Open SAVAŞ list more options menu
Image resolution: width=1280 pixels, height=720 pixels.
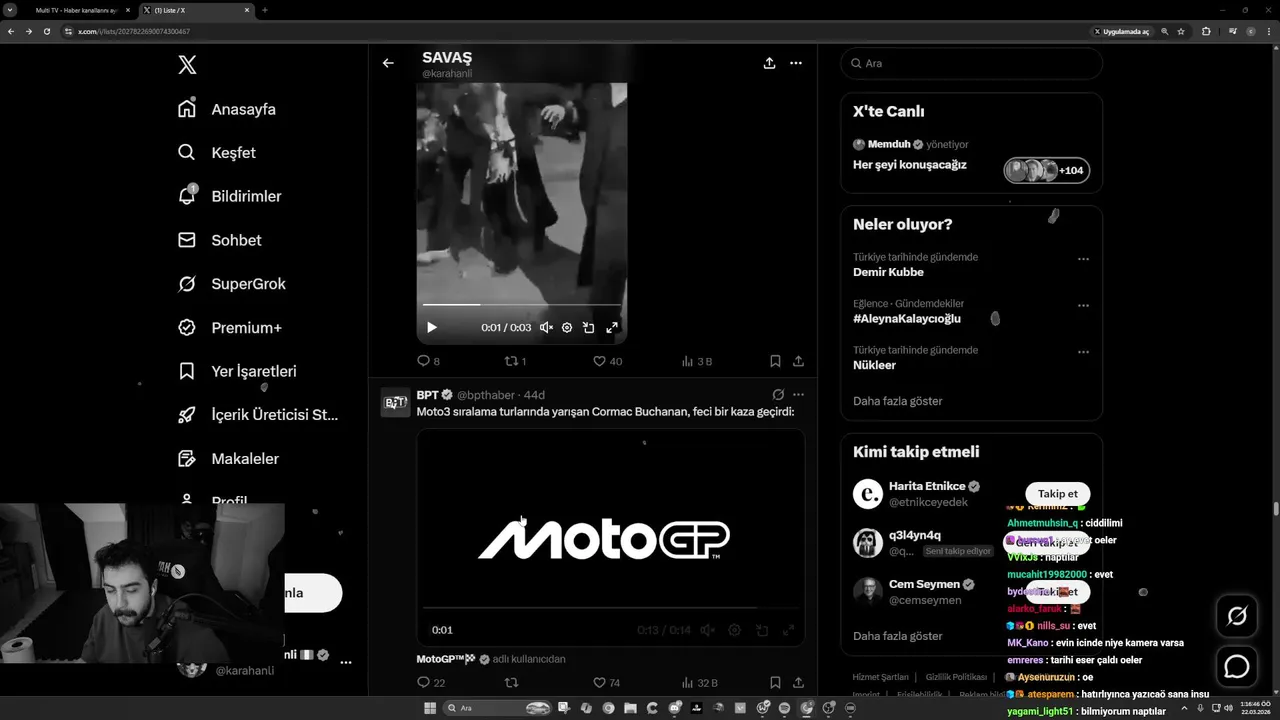point(796,63)
